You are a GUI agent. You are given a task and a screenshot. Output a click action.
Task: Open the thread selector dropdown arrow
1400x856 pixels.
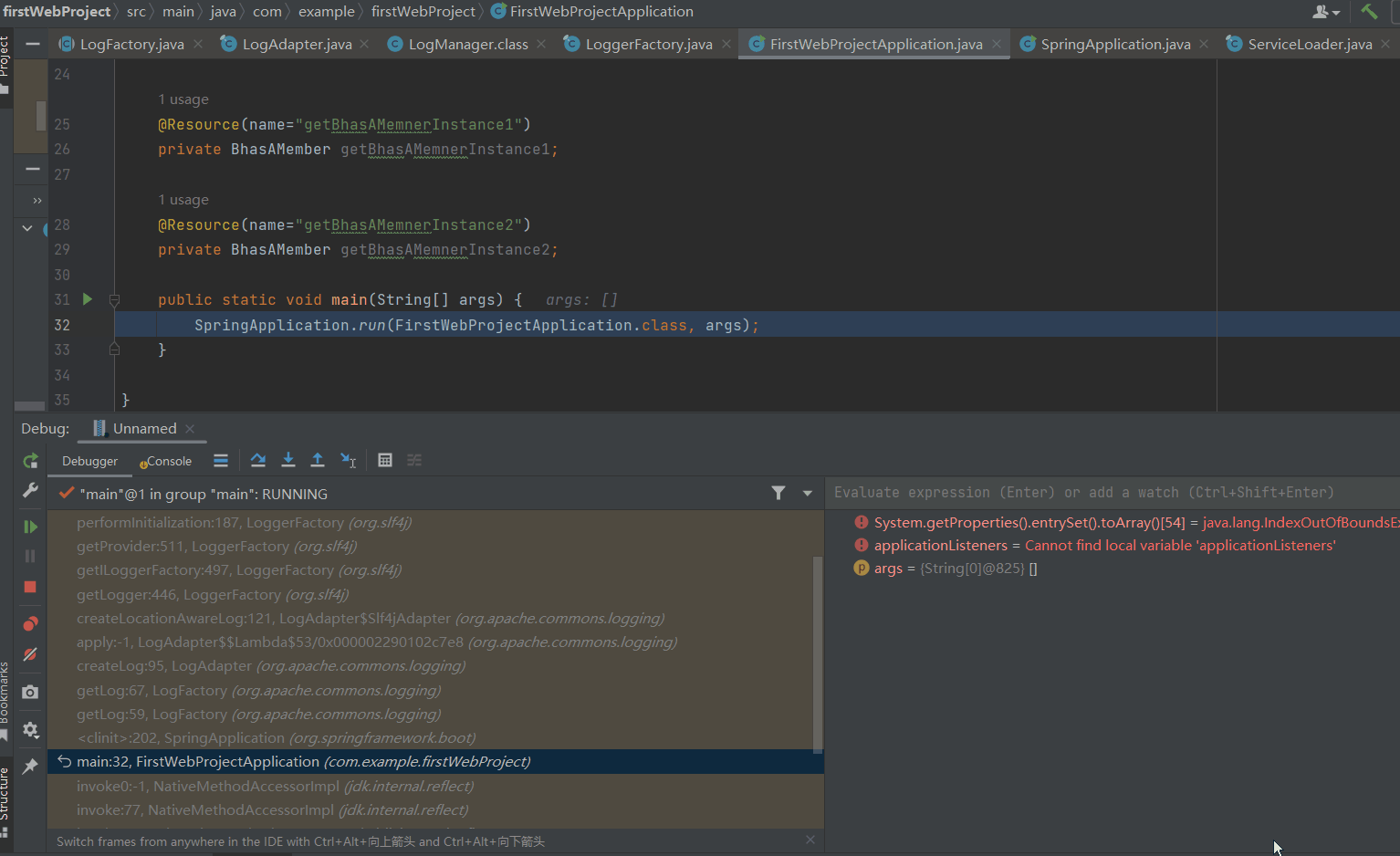(808, 493)
